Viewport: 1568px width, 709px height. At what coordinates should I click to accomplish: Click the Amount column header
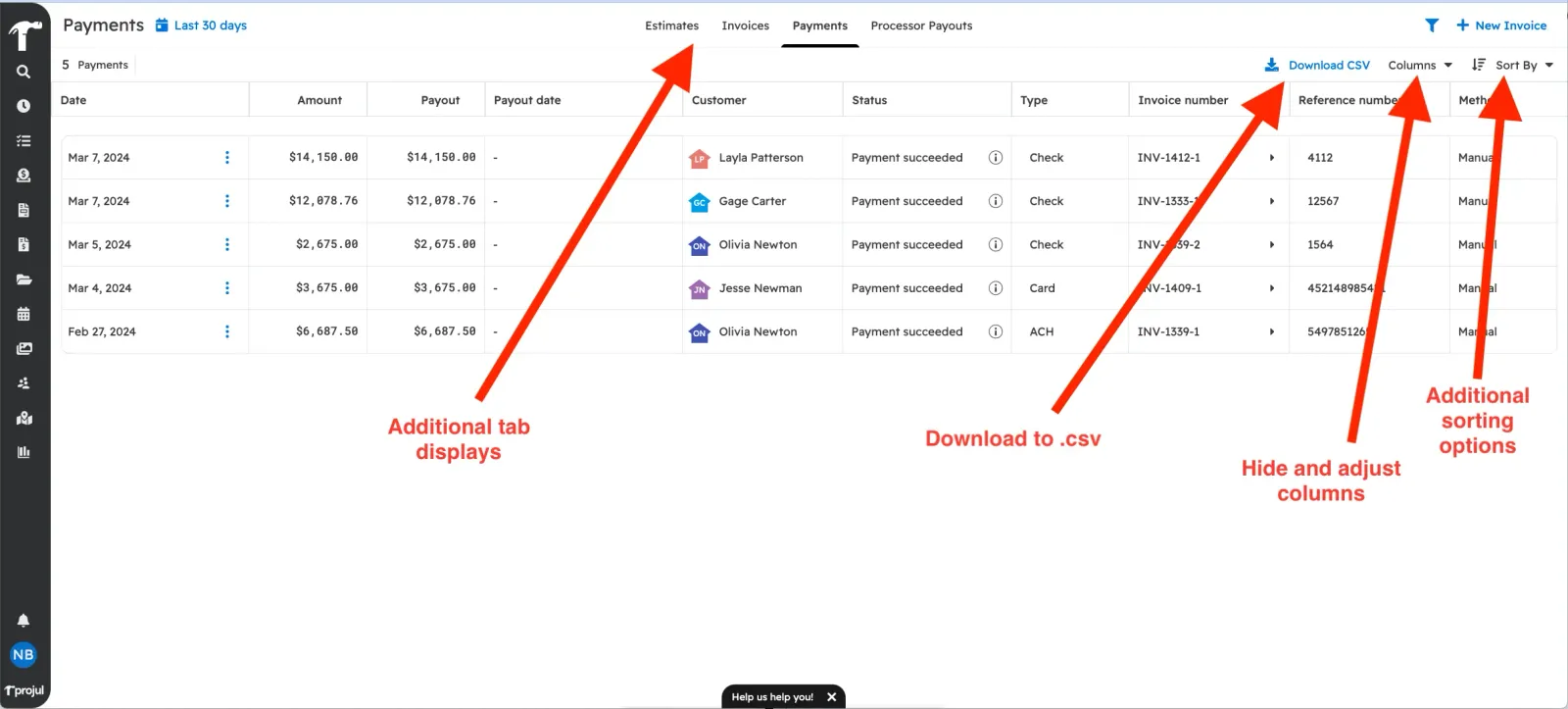pos(319,100)
